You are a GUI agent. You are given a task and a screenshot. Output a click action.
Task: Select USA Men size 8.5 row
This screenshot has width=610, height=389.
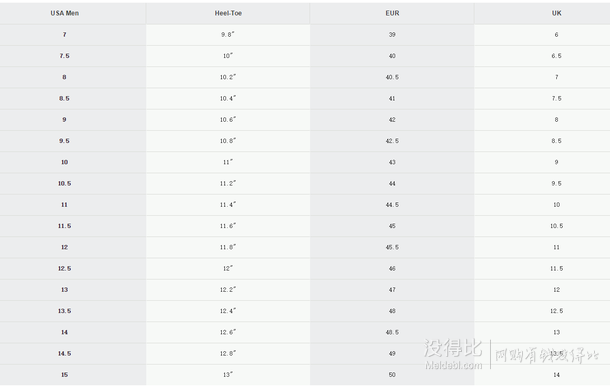click(x=305, y=99)
